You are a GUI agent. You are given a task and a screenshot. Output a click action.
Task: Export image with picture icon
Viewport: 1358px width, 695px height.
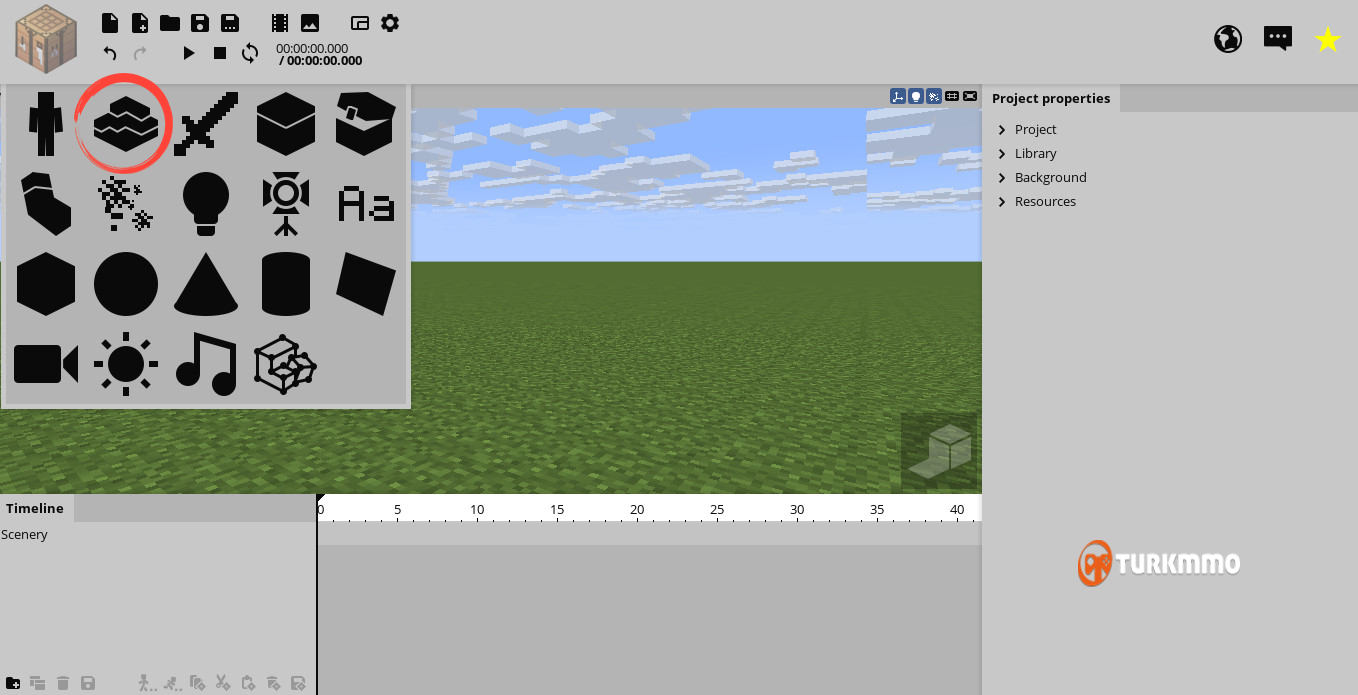pos(310,22)
